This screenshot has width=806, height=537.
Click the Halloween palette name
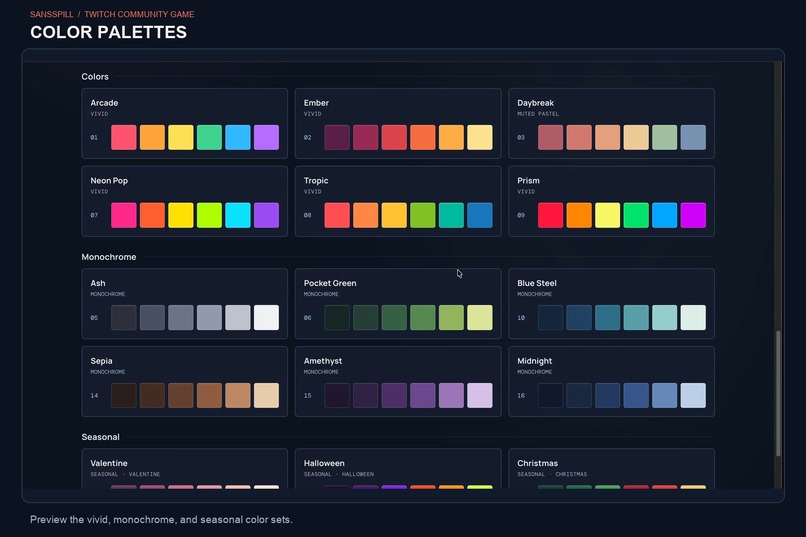pyautogui.click(x=324, y=463)
